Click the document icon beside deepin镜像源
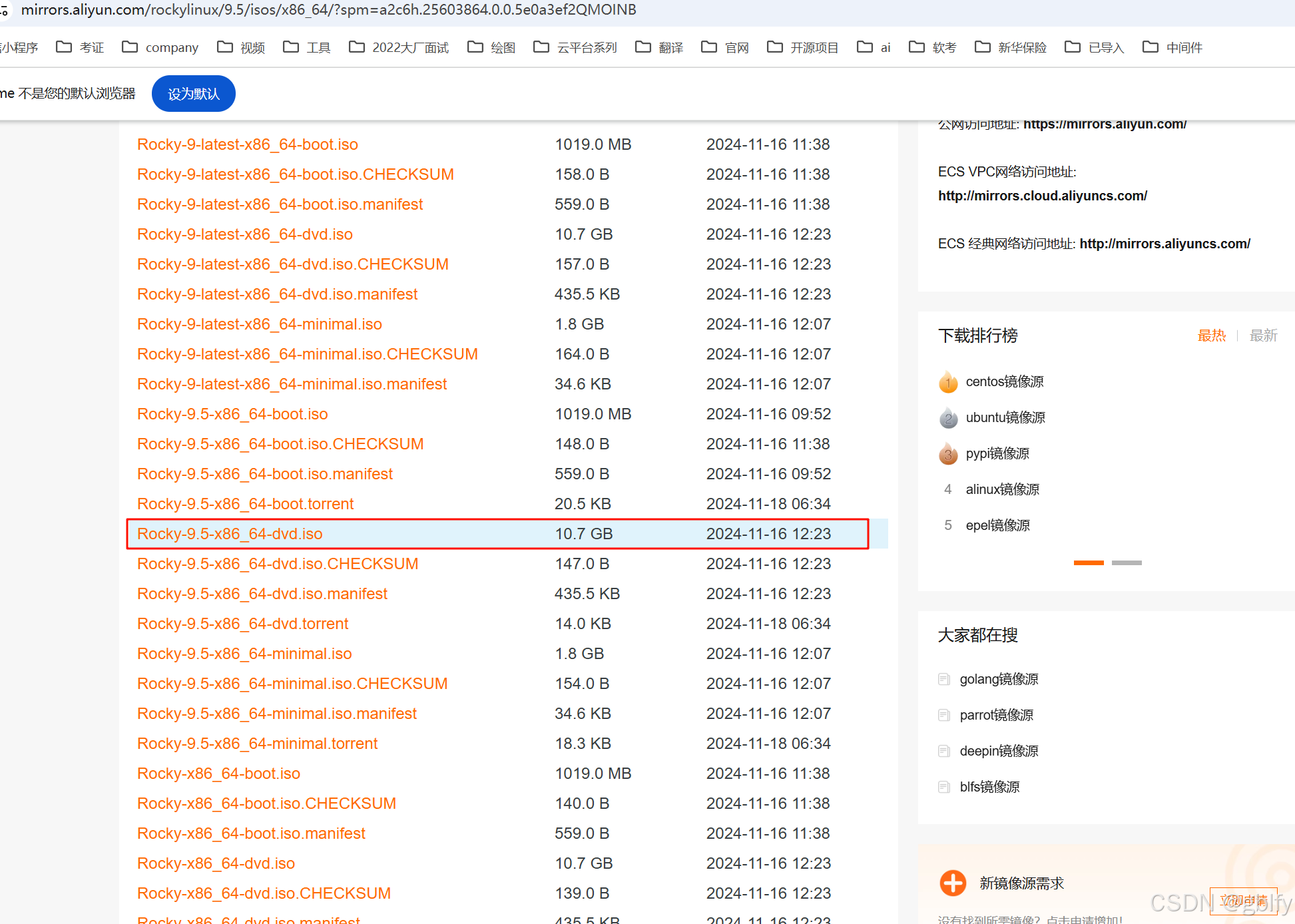Viewport: 1295px width, 924px height. click(943, 751)
